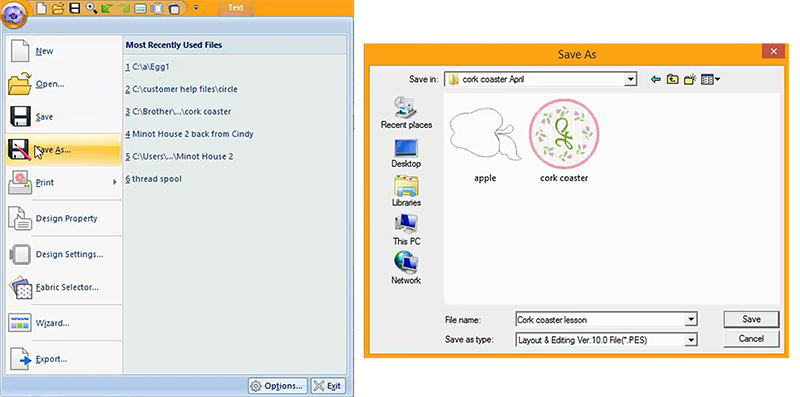Click the open folder icon beside Open...

(20, 84)
